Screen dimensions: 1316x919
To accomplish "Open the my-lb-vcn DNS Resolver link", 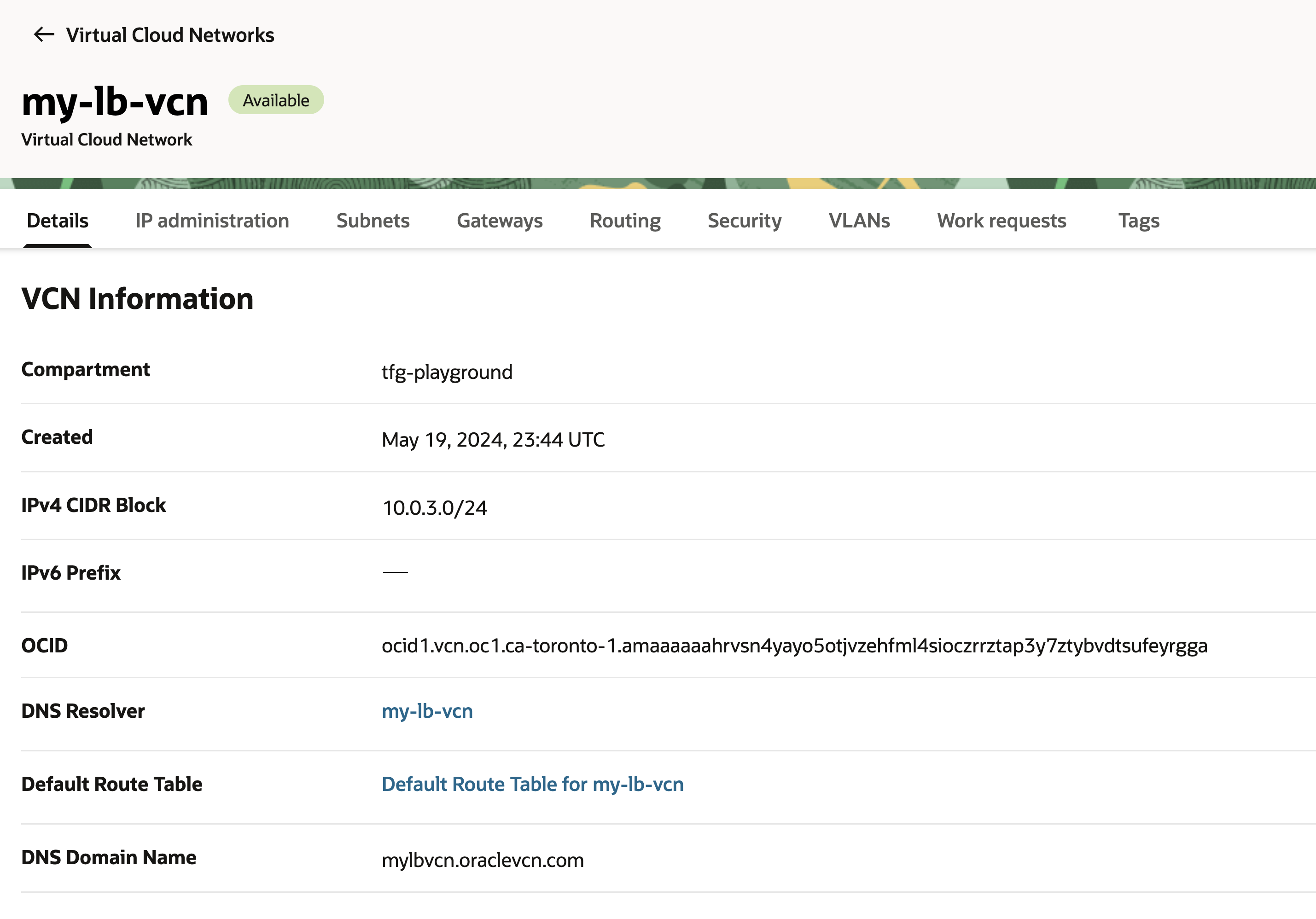I will pyautogui.click(x=427, y=711).
